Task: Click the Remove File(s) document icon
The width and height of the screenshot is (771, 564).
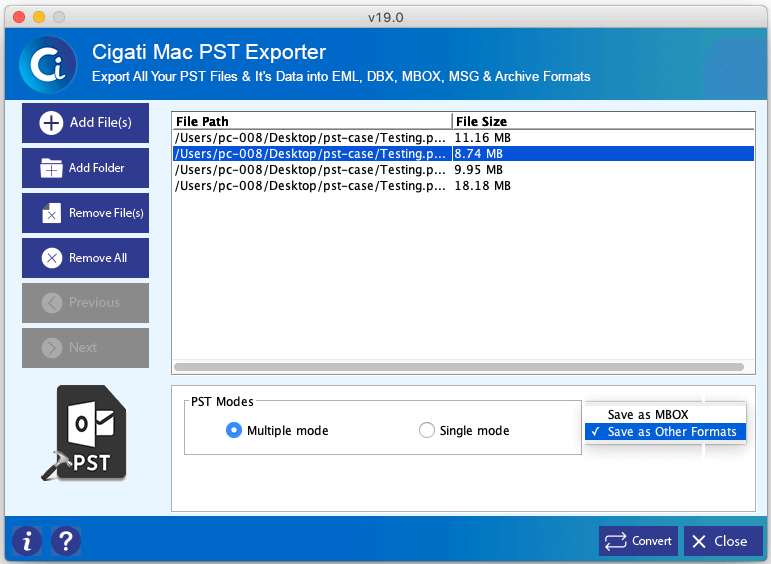Action: [x=52, y=213]
